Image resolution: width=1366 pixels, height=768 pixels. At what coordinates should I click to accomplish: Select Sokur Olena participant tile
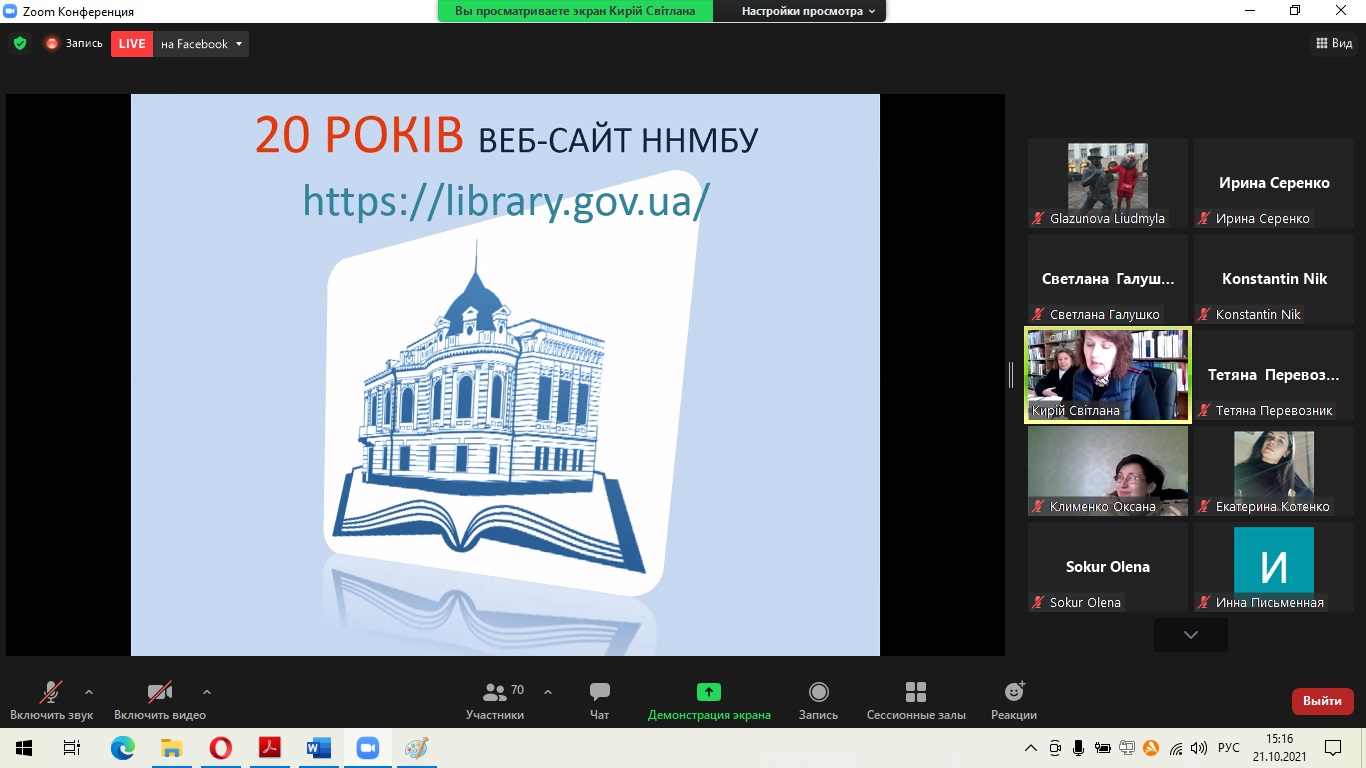[1108, 567]
